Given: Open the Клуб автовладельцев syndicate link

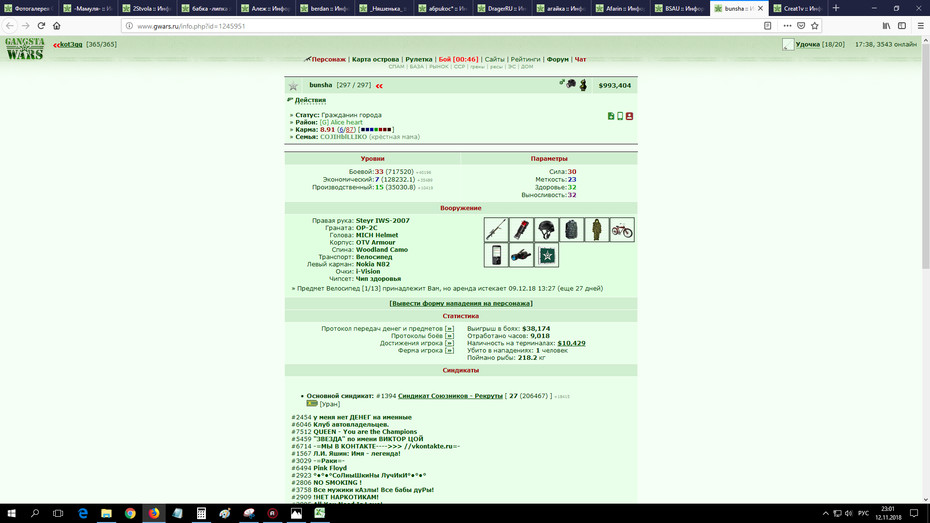Looking at the screenshot, I should point(351,425).
